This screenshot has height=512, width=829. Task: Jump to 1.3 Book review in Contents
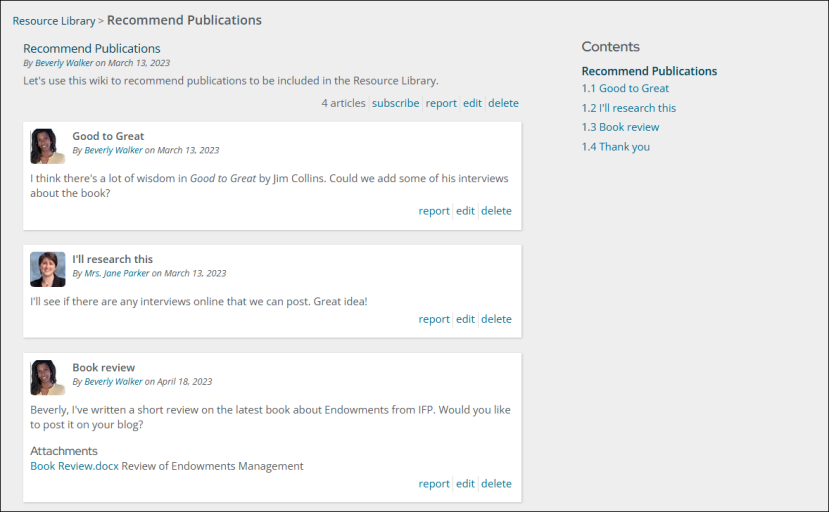[620, 127]
